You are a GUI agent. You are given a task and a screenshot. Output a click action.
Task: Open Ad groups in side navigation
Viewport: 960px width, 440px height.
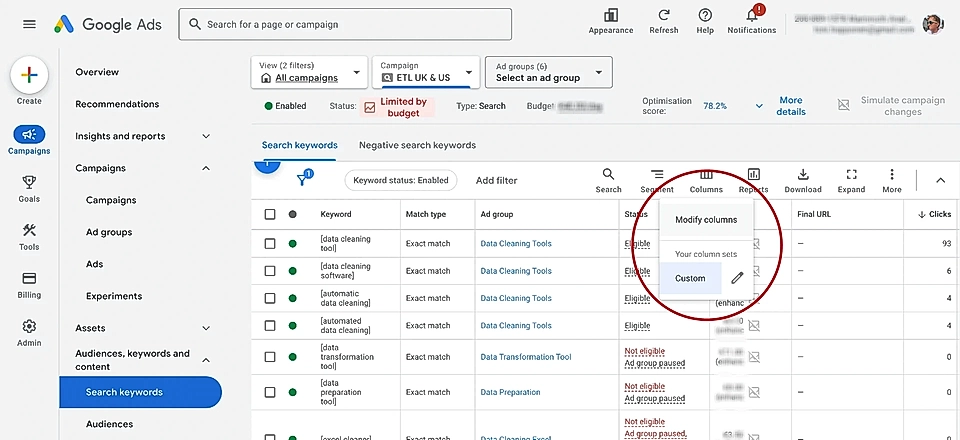[x=109, y=232]
